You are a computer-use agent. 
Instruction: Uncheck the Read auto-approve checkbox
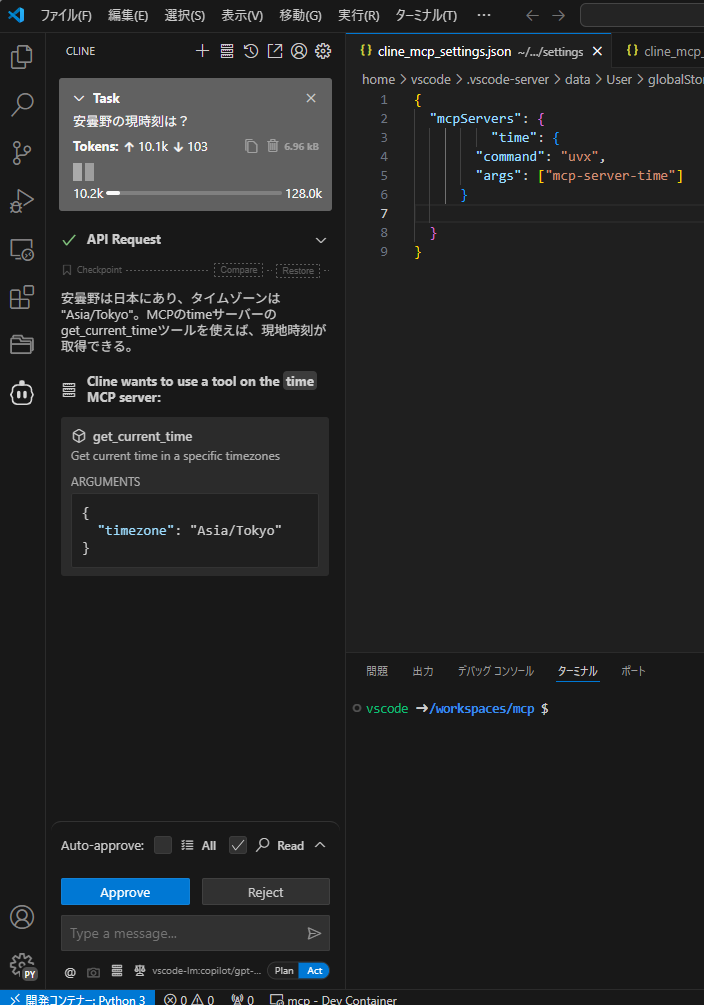pyautogui.click(x=238, y=845)
